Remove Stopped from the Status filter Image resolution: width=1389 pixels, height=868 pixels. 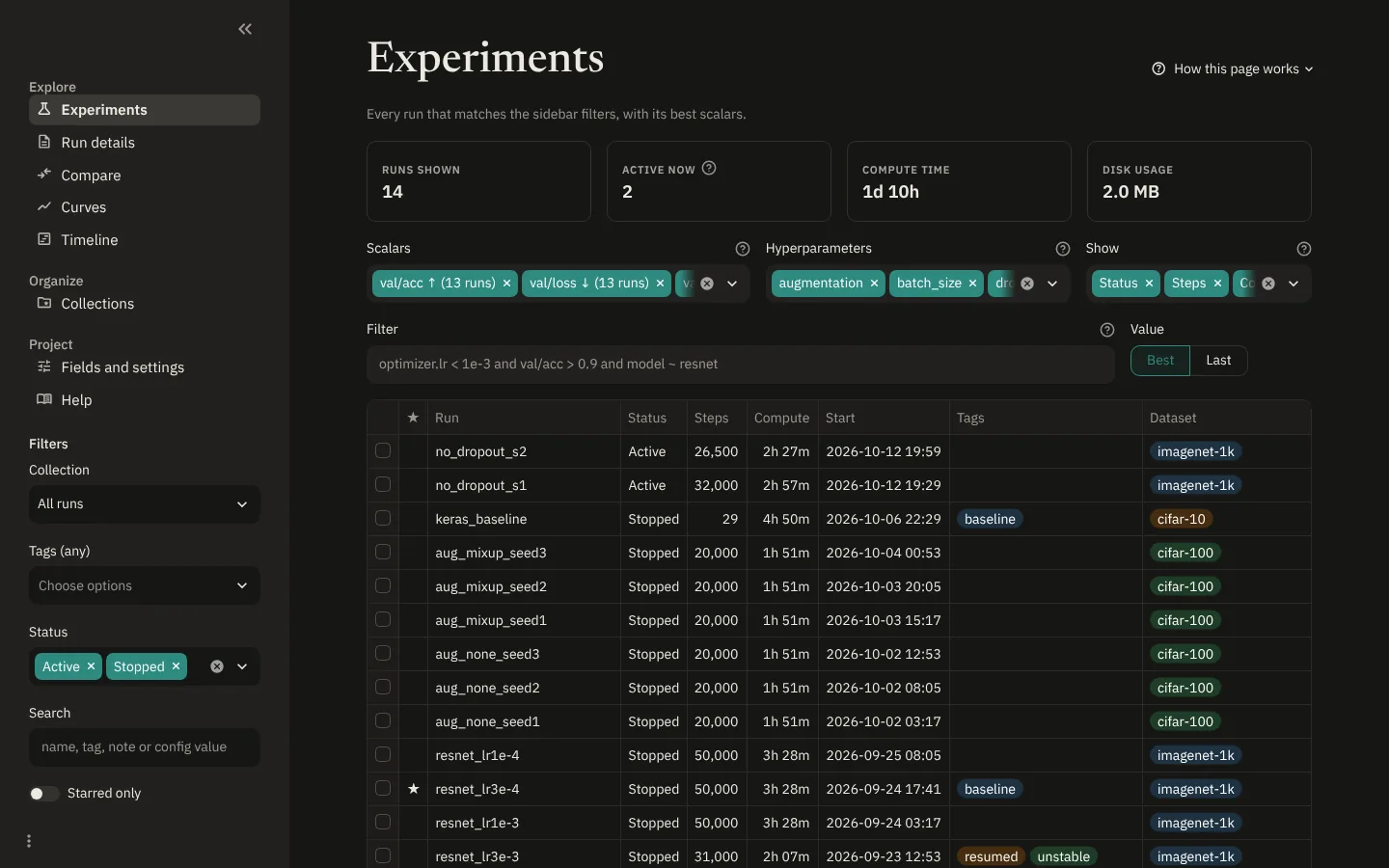tap(177, 666)
